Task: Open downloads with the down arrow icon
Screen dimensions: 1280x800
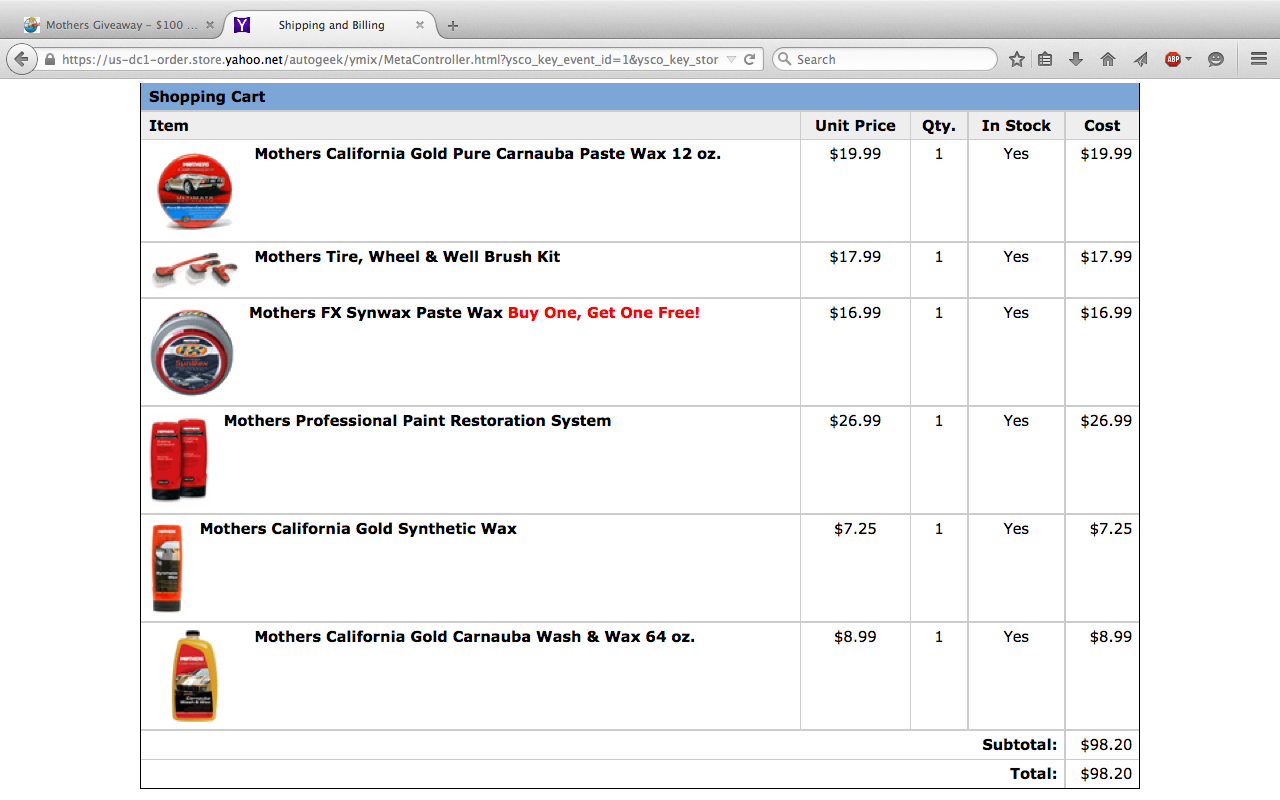Action: pyautogui.click(x=1076, y=59)
